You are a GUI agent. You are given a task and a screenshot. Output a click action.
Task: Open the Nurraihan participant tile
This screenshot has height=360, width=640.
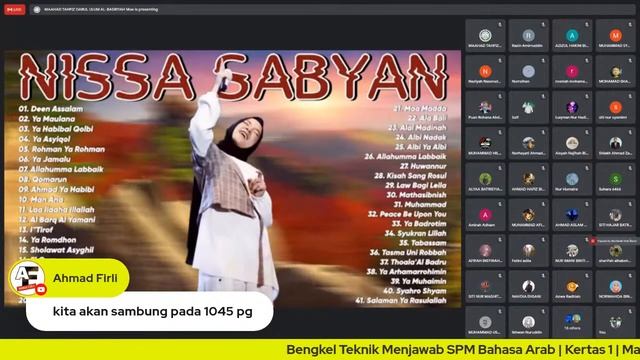[x=528, y=72]
